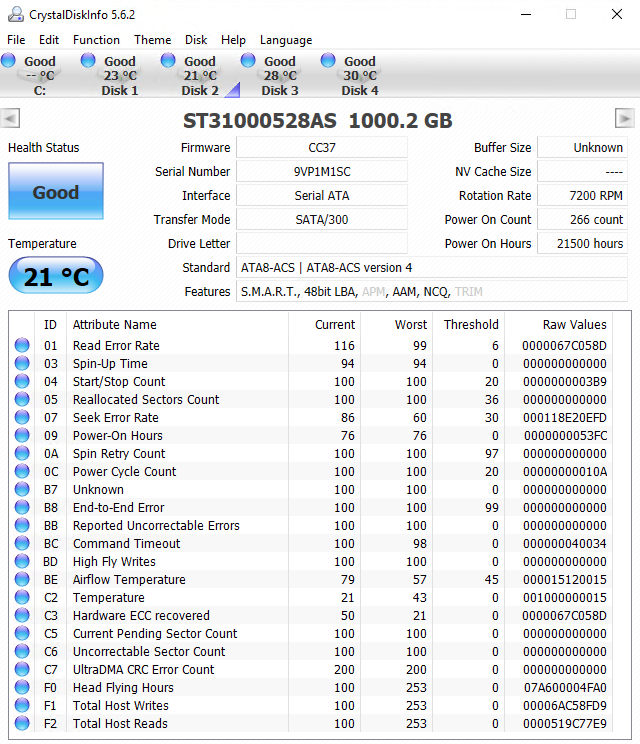Go to next disk with right arrow

tap(624, 119)
